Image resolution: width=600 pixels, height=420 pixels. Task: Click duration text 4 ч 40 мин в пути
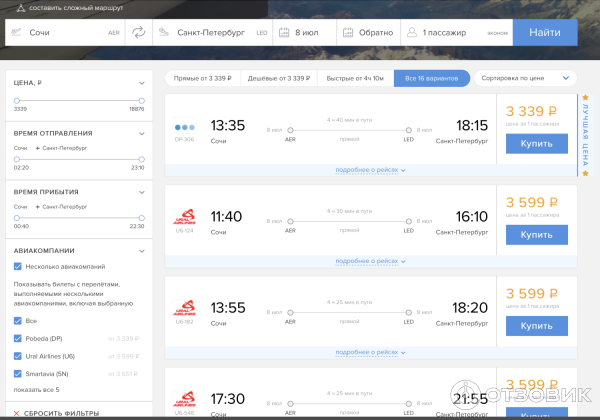[349, 120]
